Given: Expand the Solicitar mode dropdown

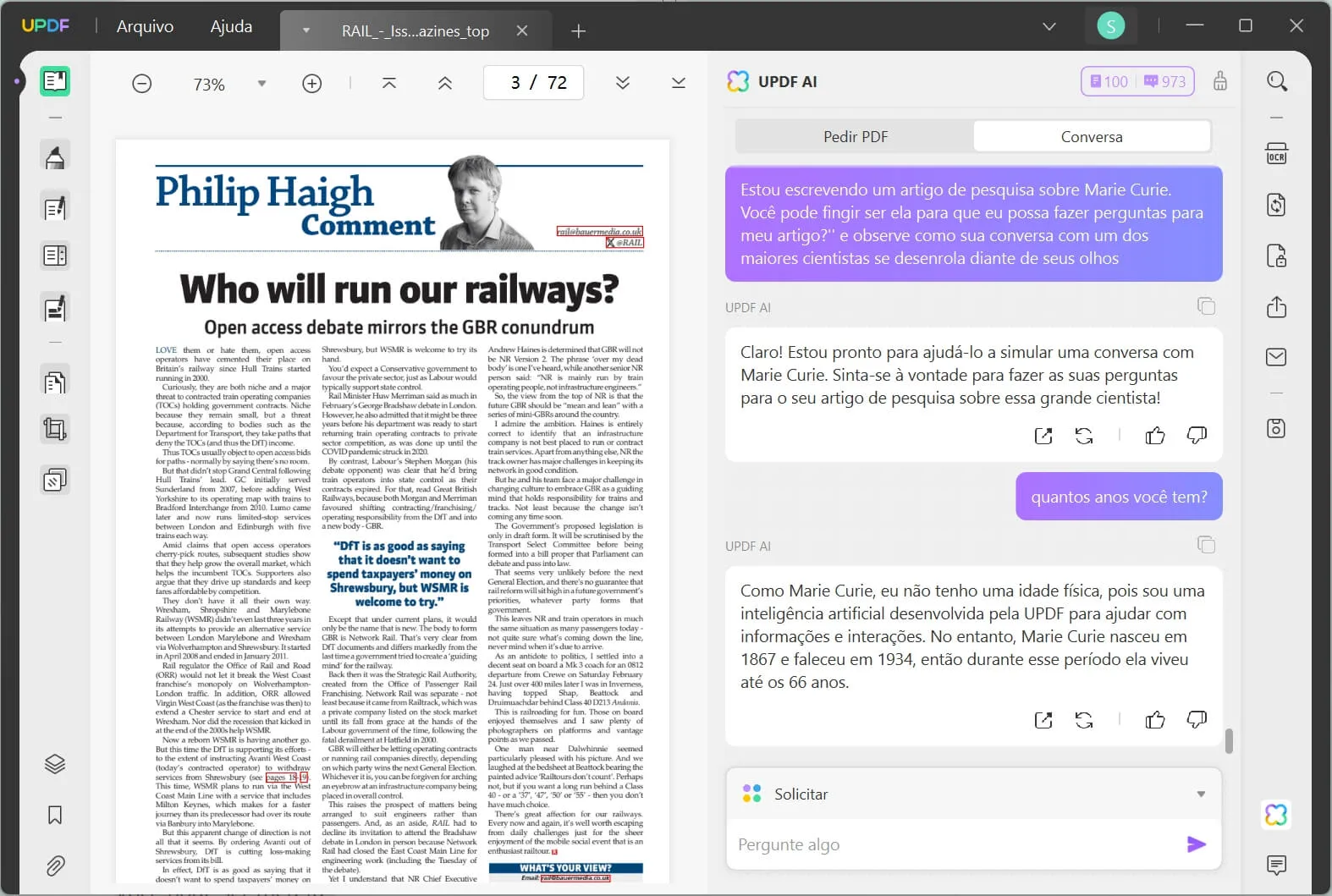Looking at the screenshot, I should click(x=1201, y=794).
